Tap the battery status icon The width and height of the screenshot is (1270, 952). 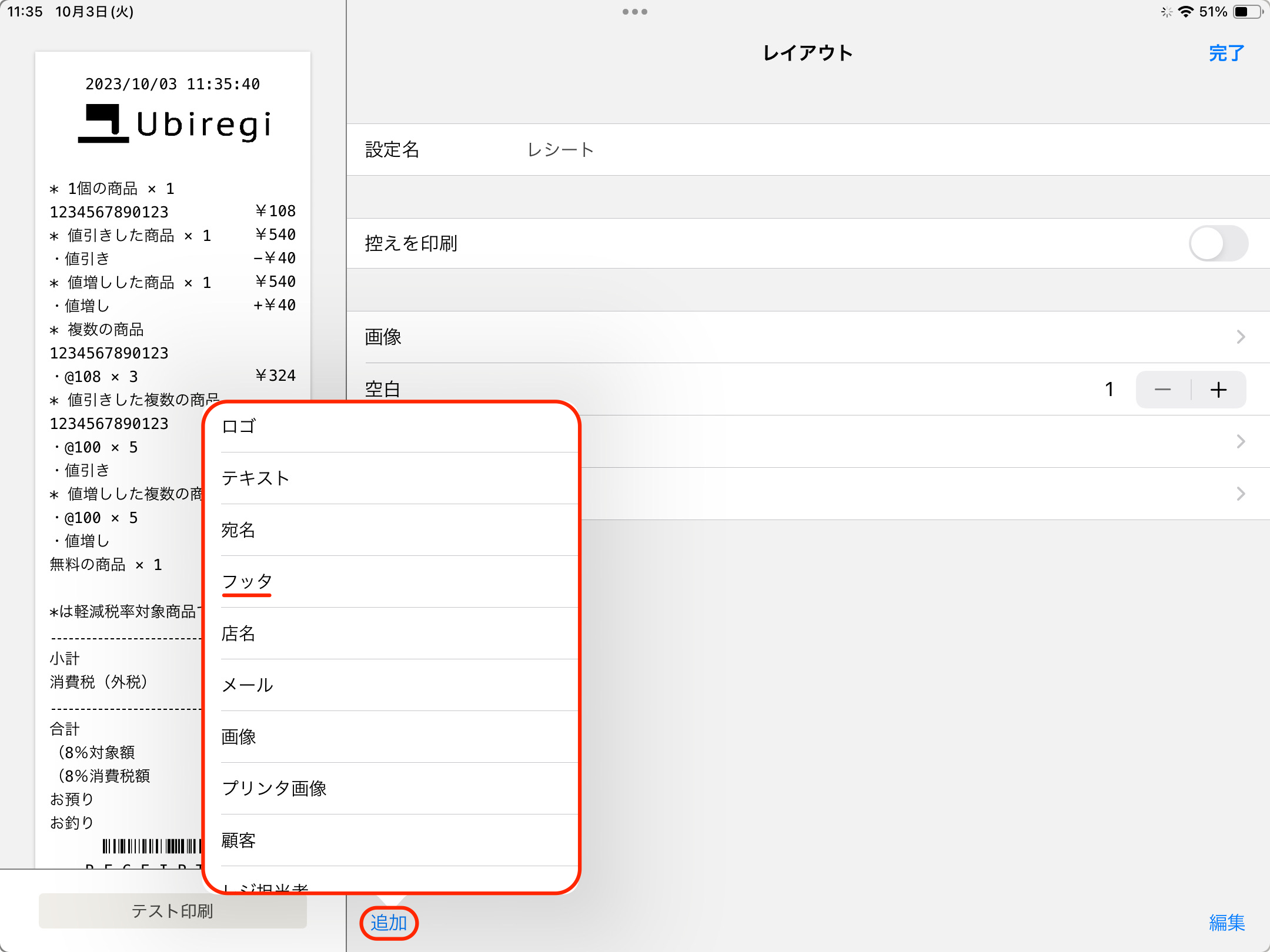[x=1248, y=12]
